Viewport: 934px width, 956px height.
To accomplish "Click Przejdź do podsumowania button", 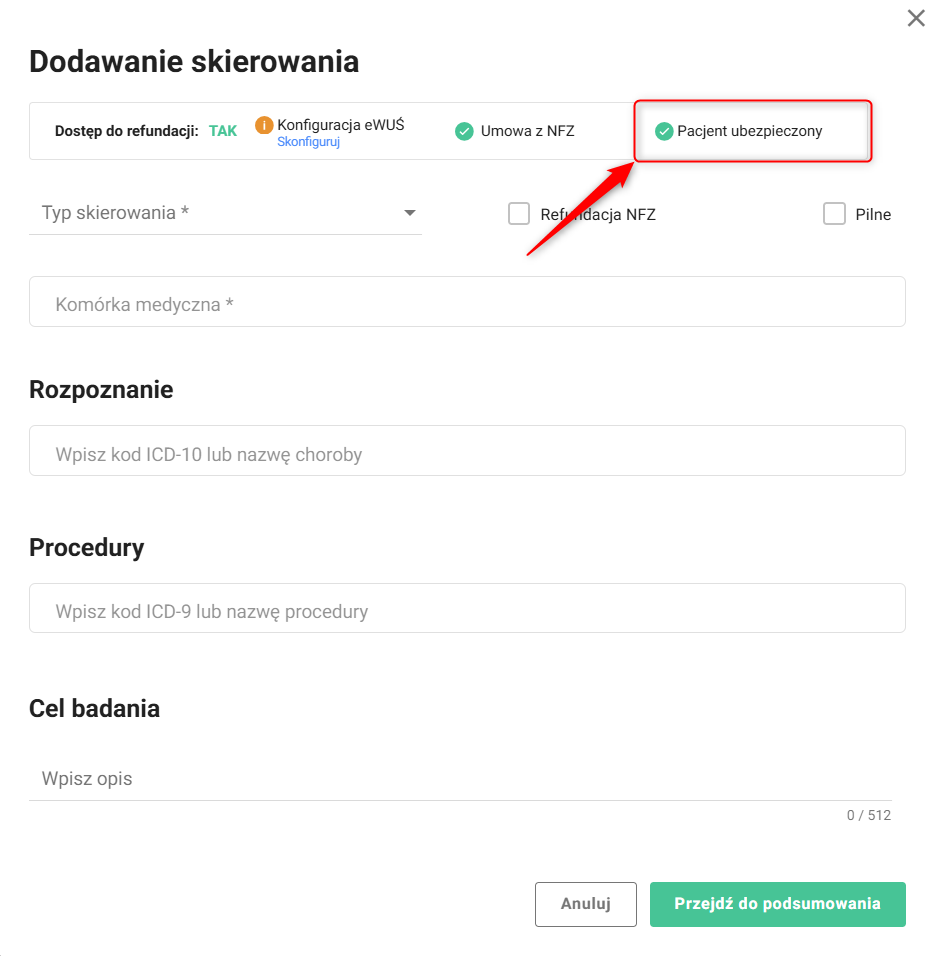I will (777, 904).
